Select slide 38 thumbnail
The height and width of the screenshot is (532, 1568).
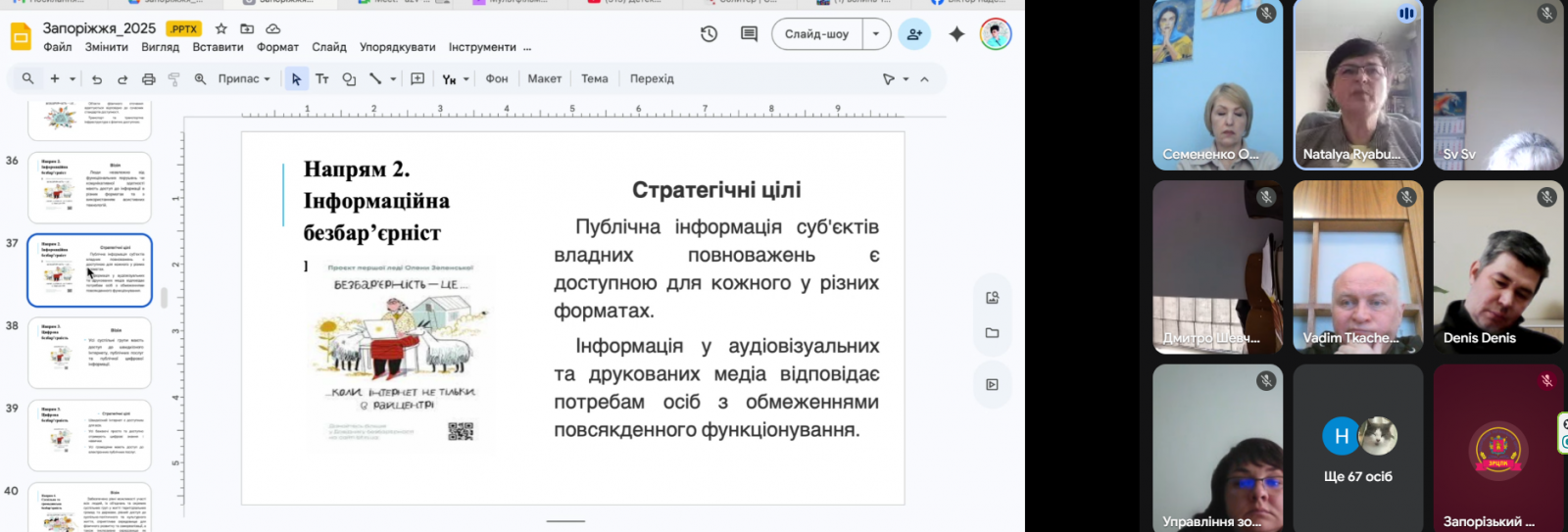(x=89, y=353)
